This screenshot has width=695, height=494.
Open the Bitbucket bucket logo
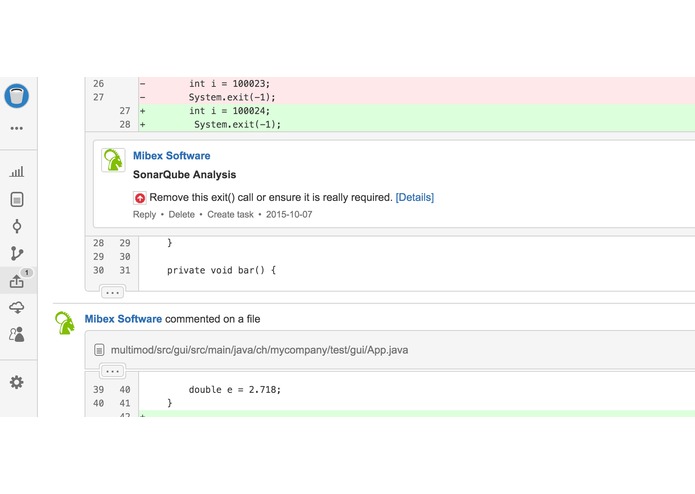pos(17,96)
